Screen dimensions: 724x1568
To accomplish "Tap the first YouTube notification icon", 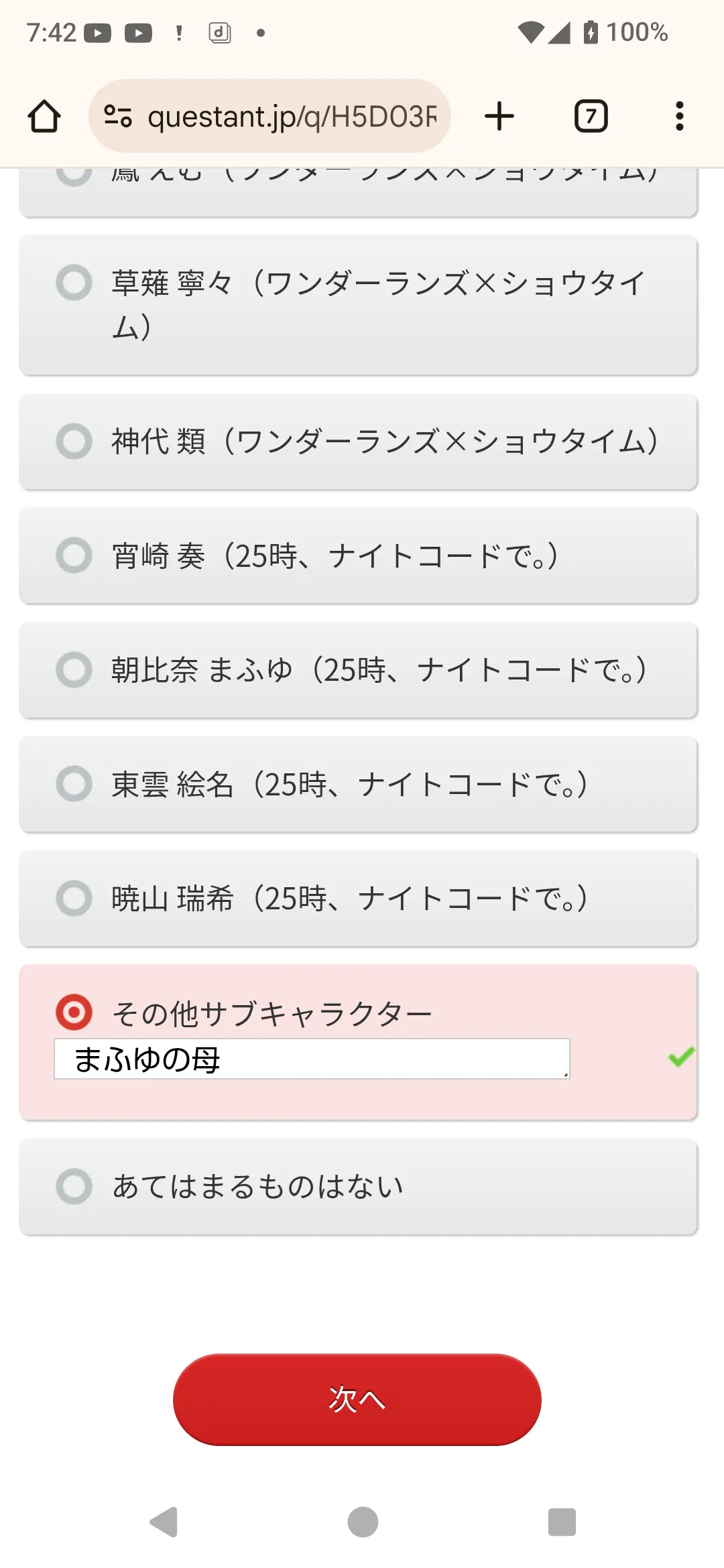I will tap(98, 33).
